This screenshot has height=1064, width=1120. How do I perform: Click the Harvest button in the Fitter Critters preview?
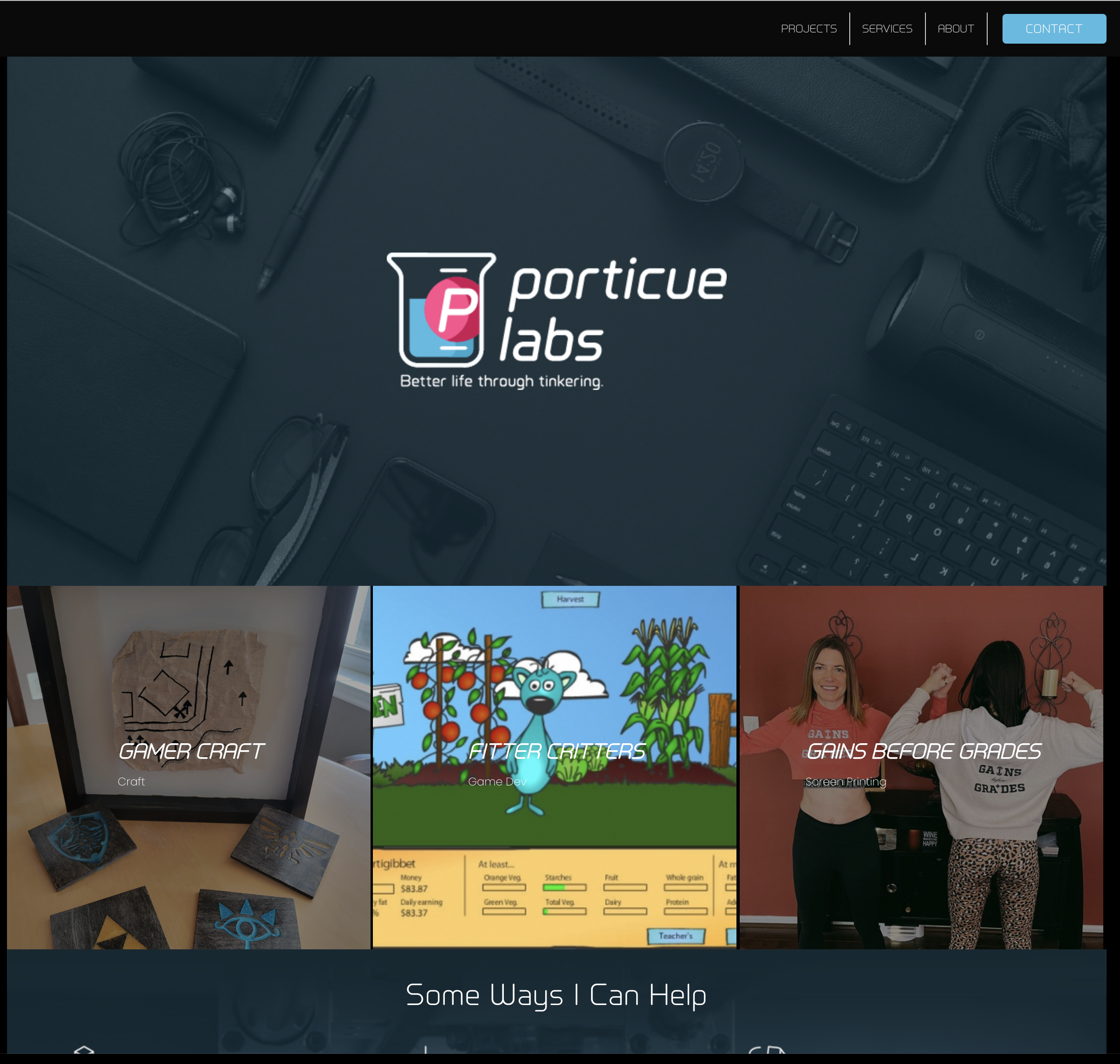pyautogui.click(x=570, y=599)
